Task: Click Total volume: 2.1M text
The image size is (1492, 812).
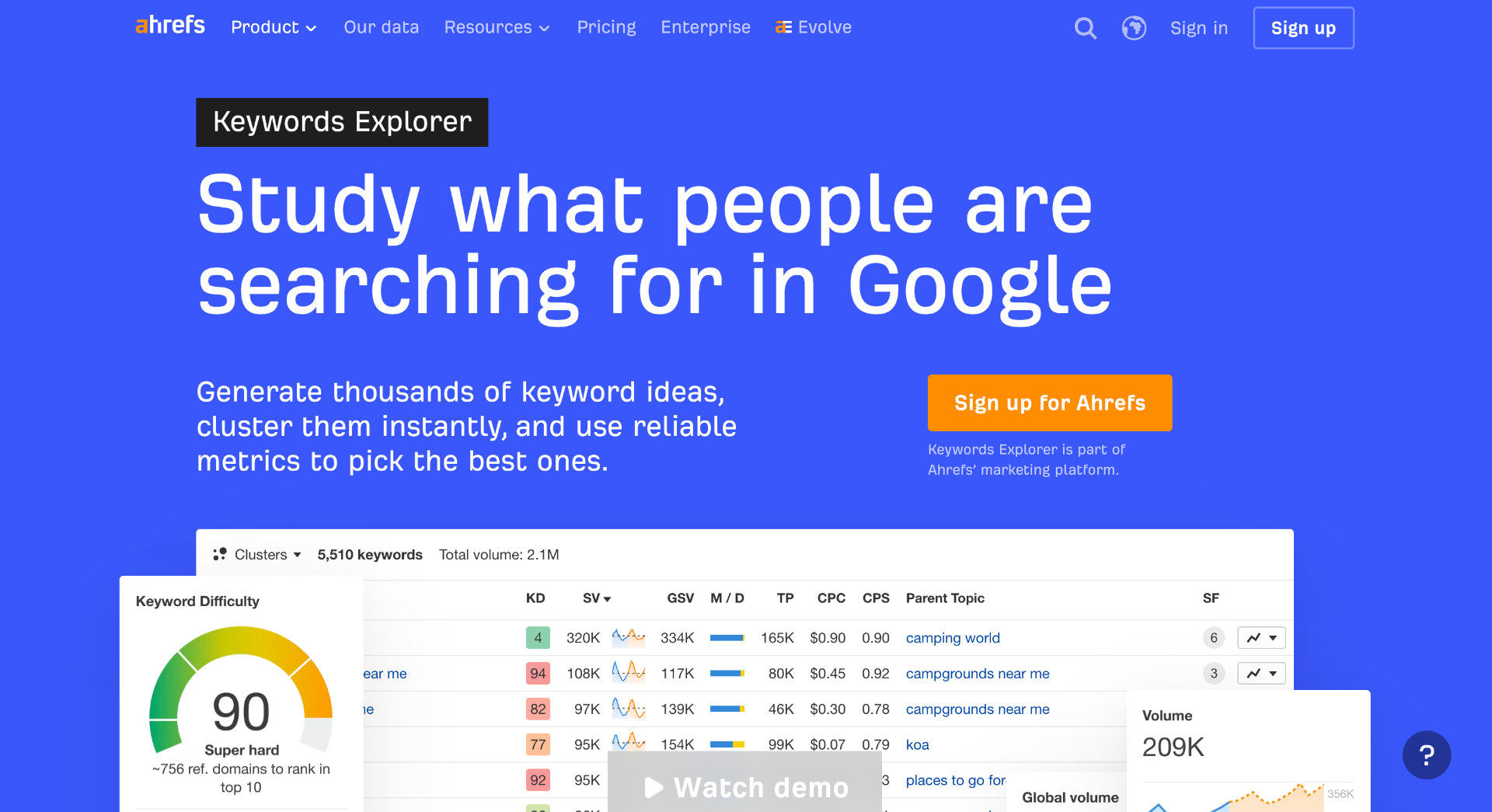Action: click(499, 555)
